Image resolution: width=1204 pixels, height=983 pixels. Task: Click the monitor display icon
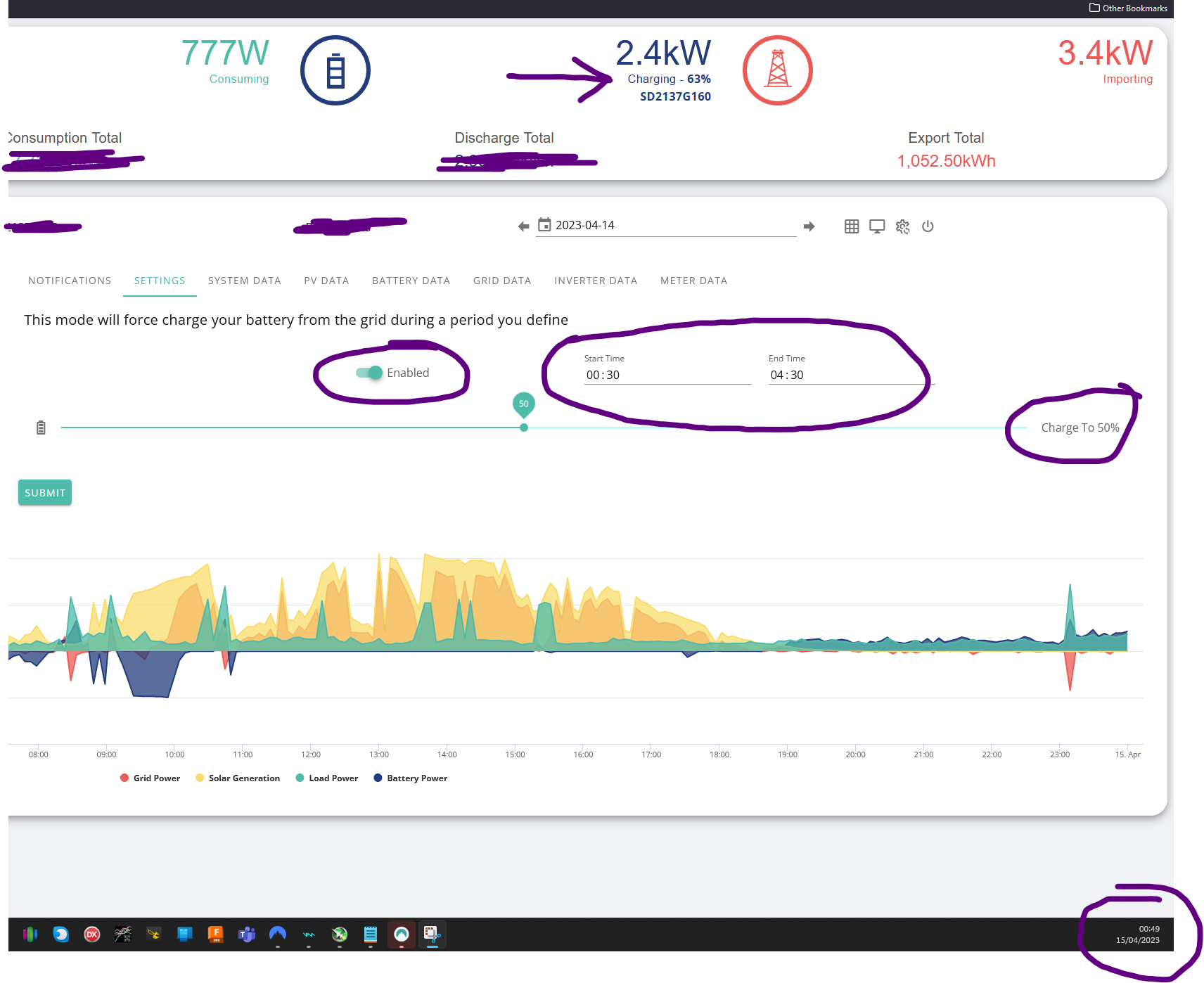click(x=877, y=226)
